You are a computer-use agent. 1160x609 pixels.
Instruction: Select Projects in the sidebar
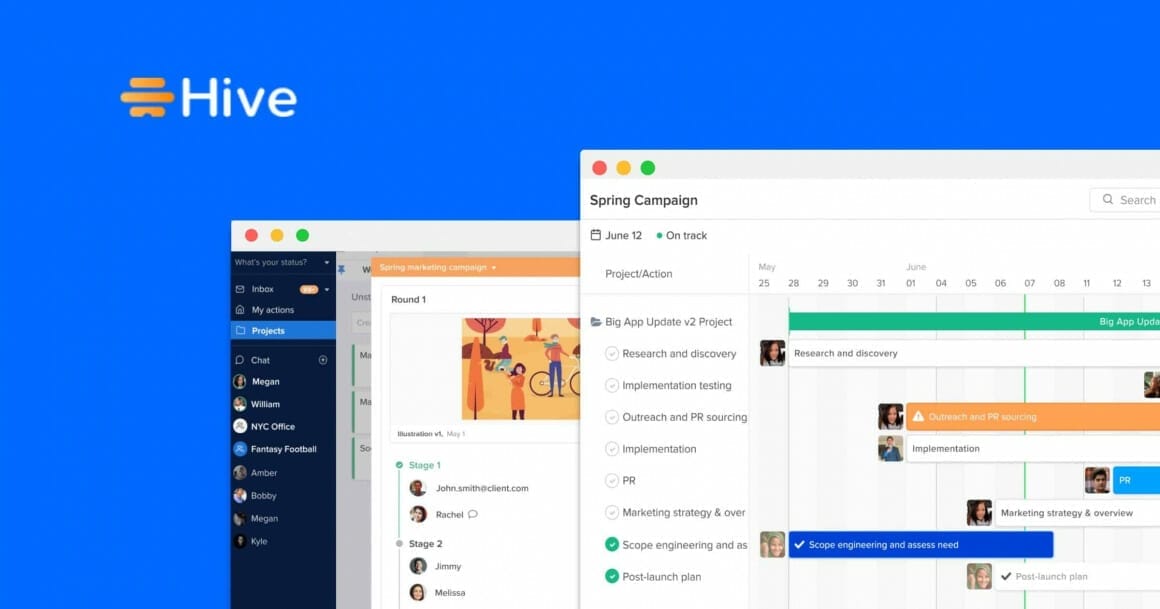pyautogui.click(x=270, y=329)
